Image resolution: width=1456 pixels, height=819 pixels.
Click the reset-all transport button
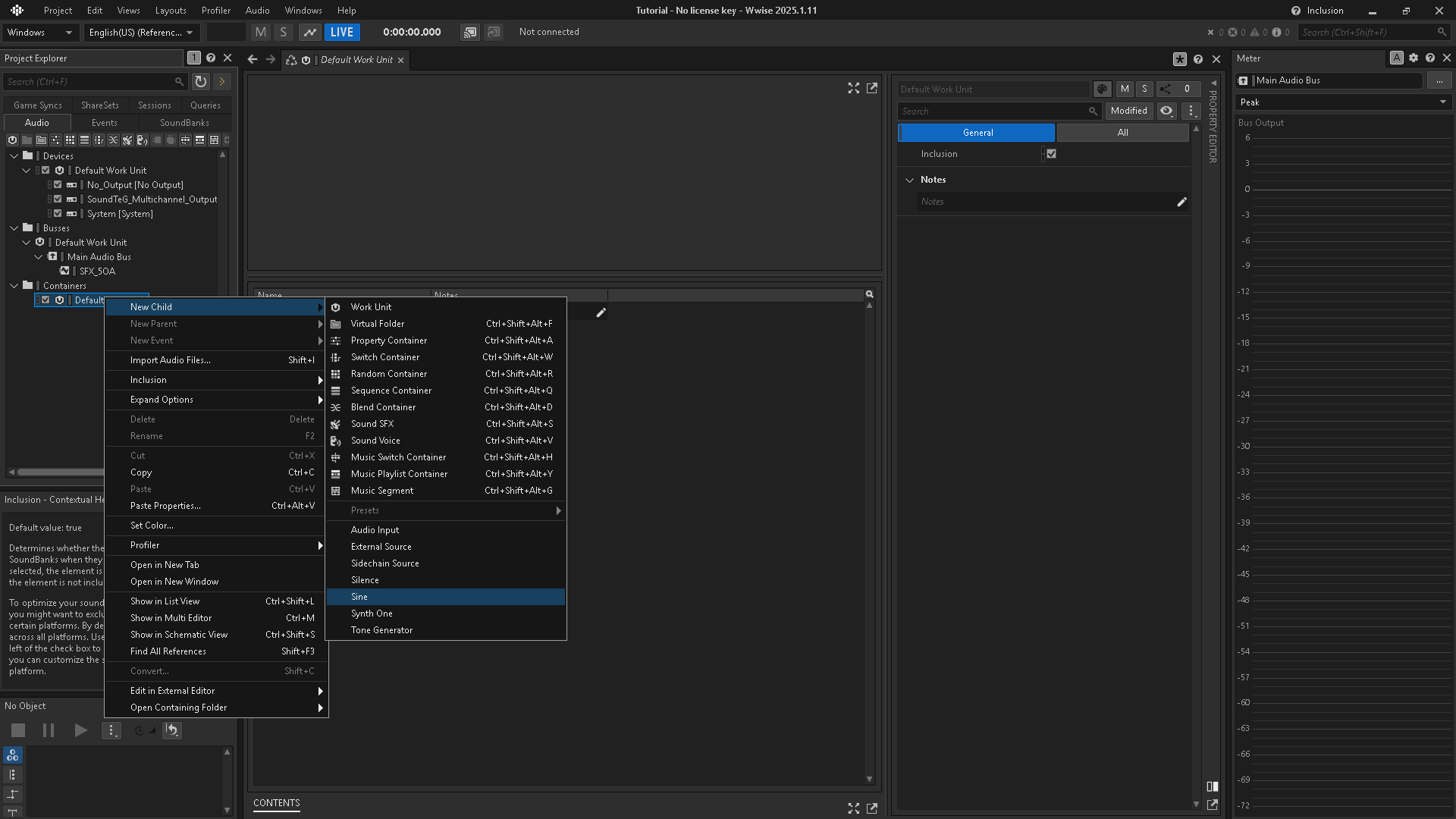pyautogui.click(x=172, y=730)
